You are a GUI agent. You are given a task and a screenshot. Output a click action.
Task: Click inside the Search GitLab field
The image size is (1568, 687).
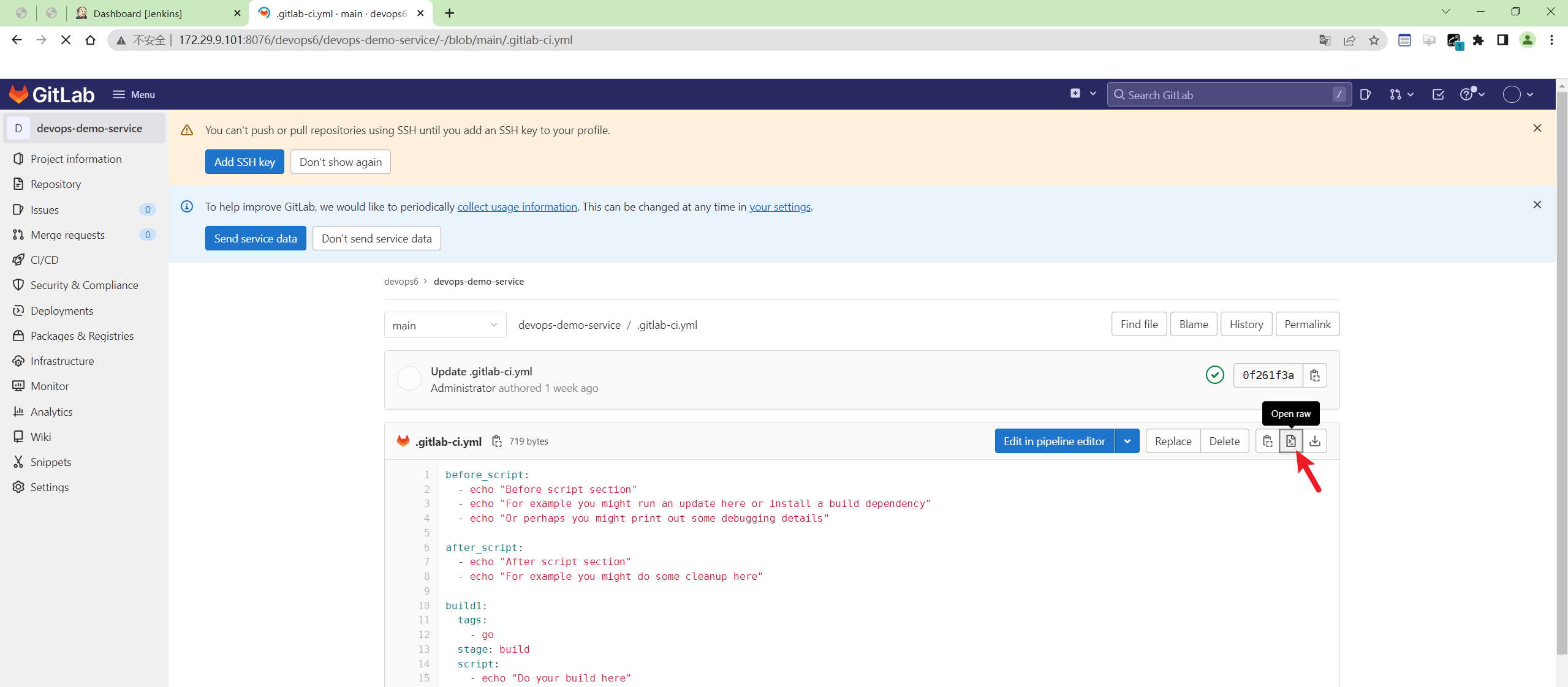(1225, 94)
